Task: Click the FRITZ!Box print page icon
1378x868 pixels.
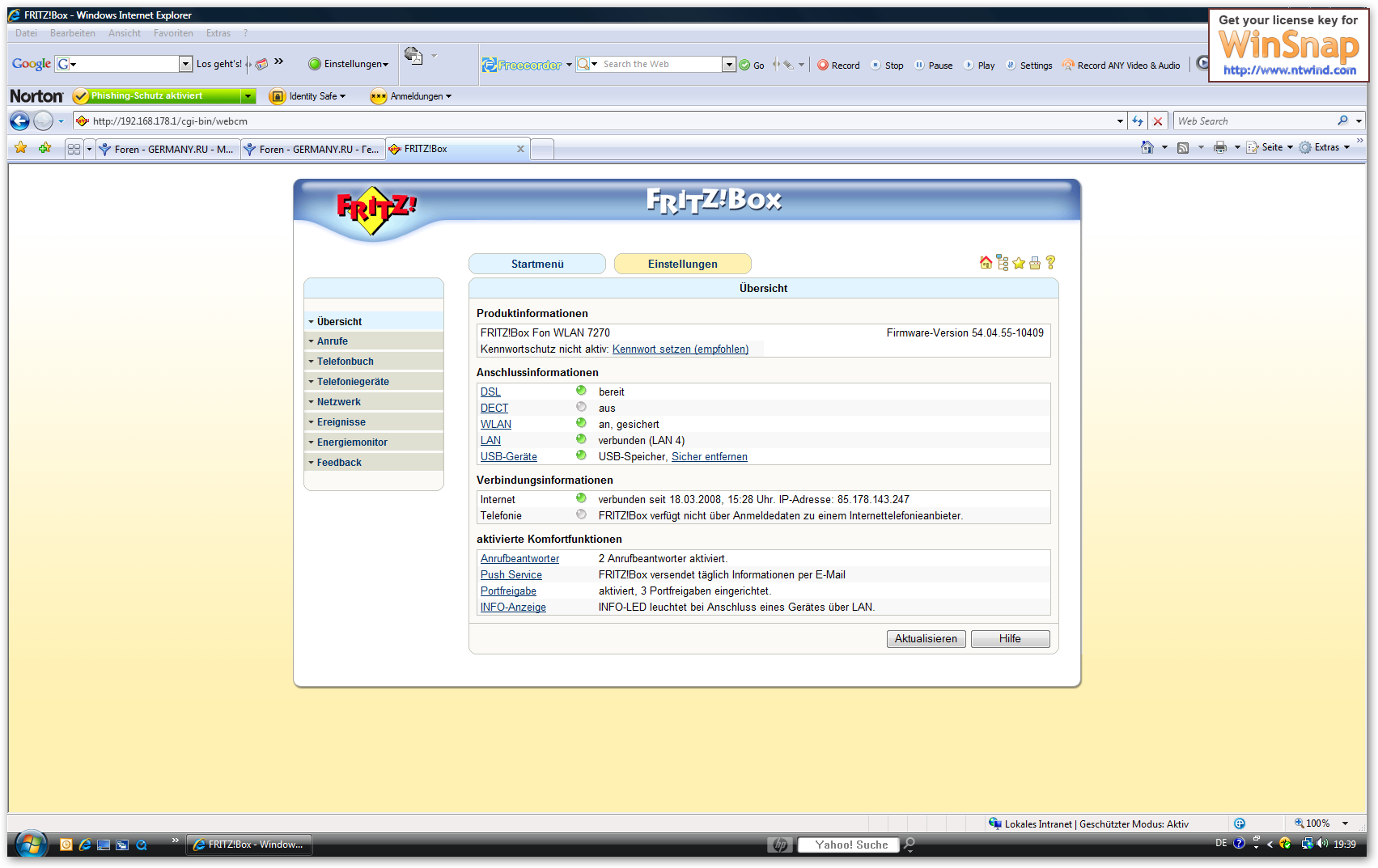Action: 1035,263
